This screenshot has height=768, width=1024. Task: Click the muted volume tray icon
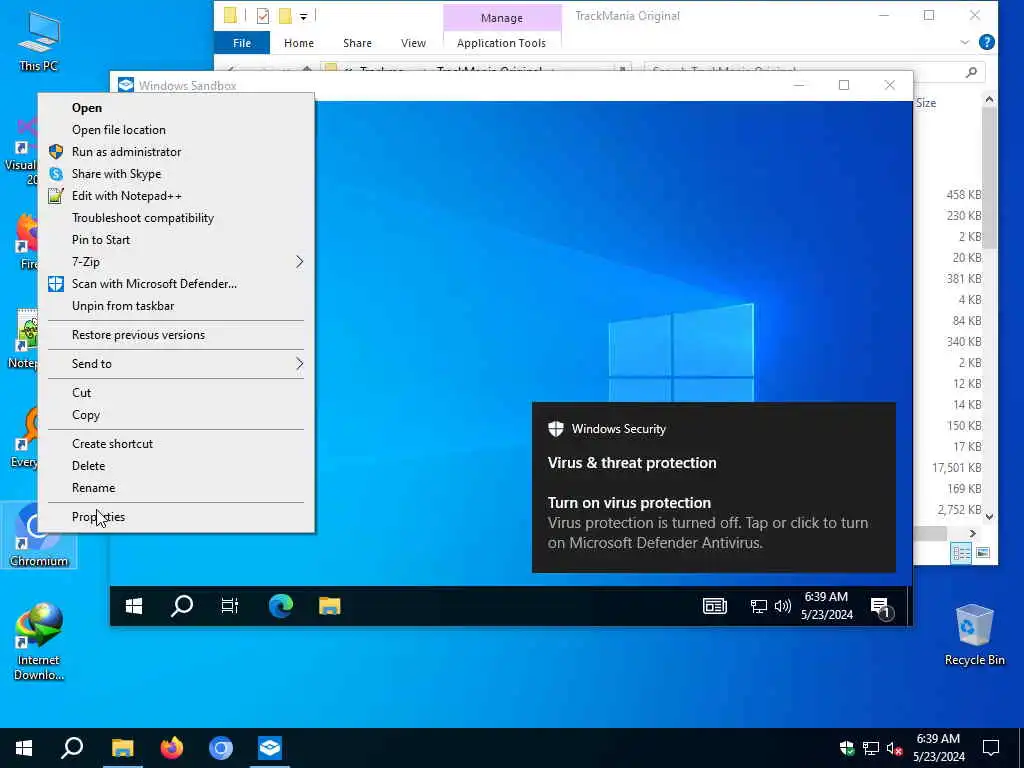(x=894, y=748)
